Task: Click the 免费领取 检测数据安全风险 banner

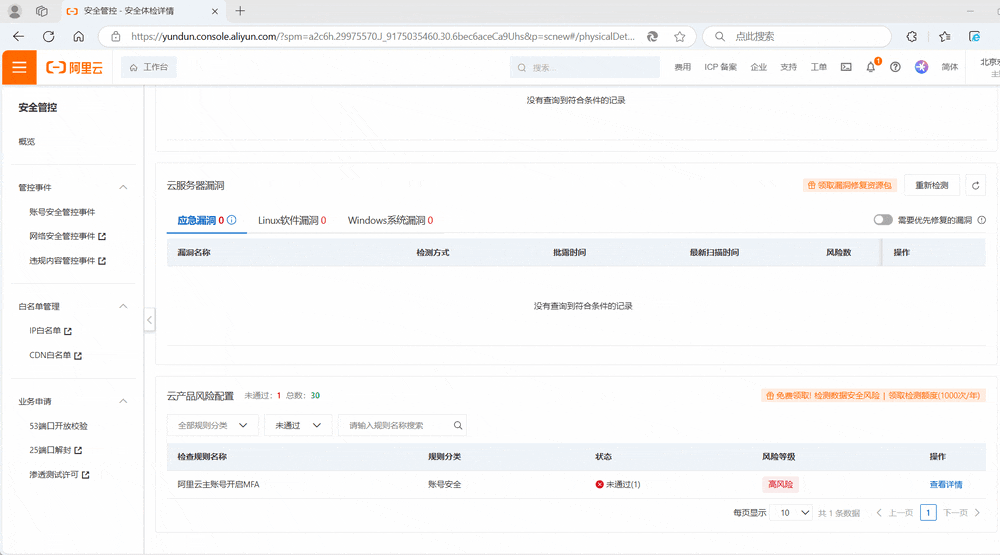Action: tap(873, 396)
